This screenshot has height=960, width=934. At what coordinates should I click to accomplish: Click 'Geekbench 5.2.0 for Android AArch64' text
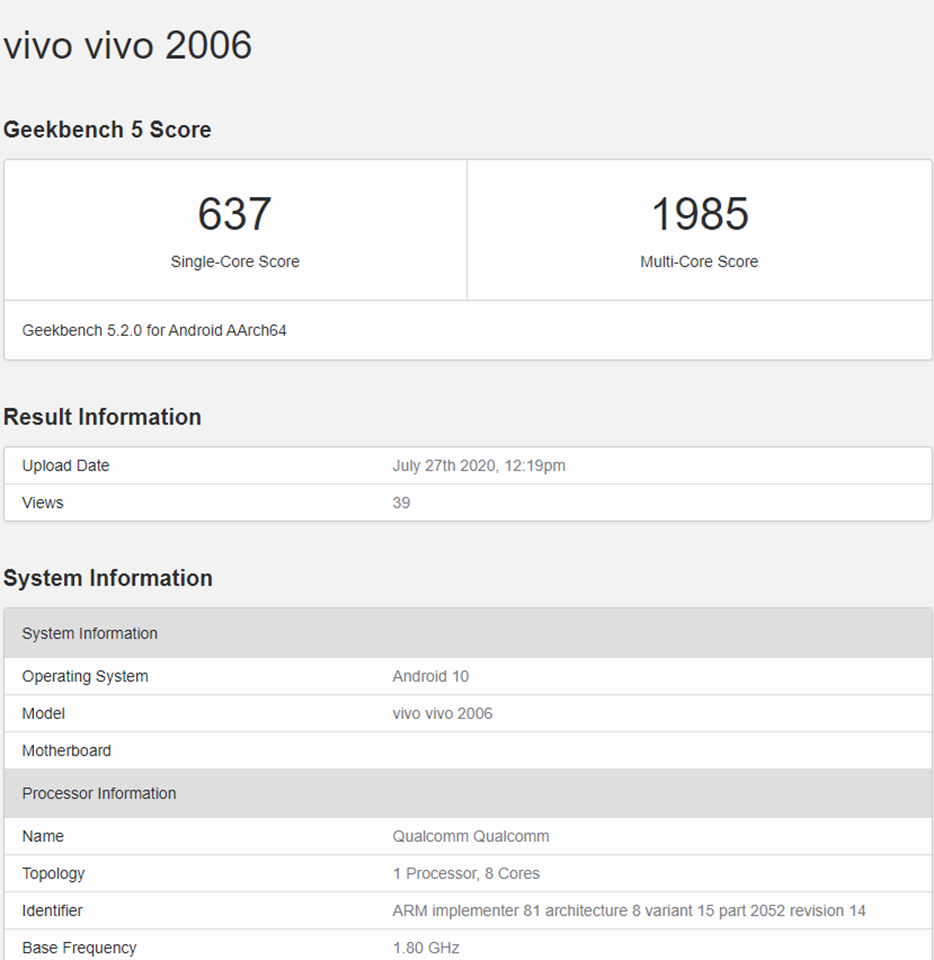[154, 331]
